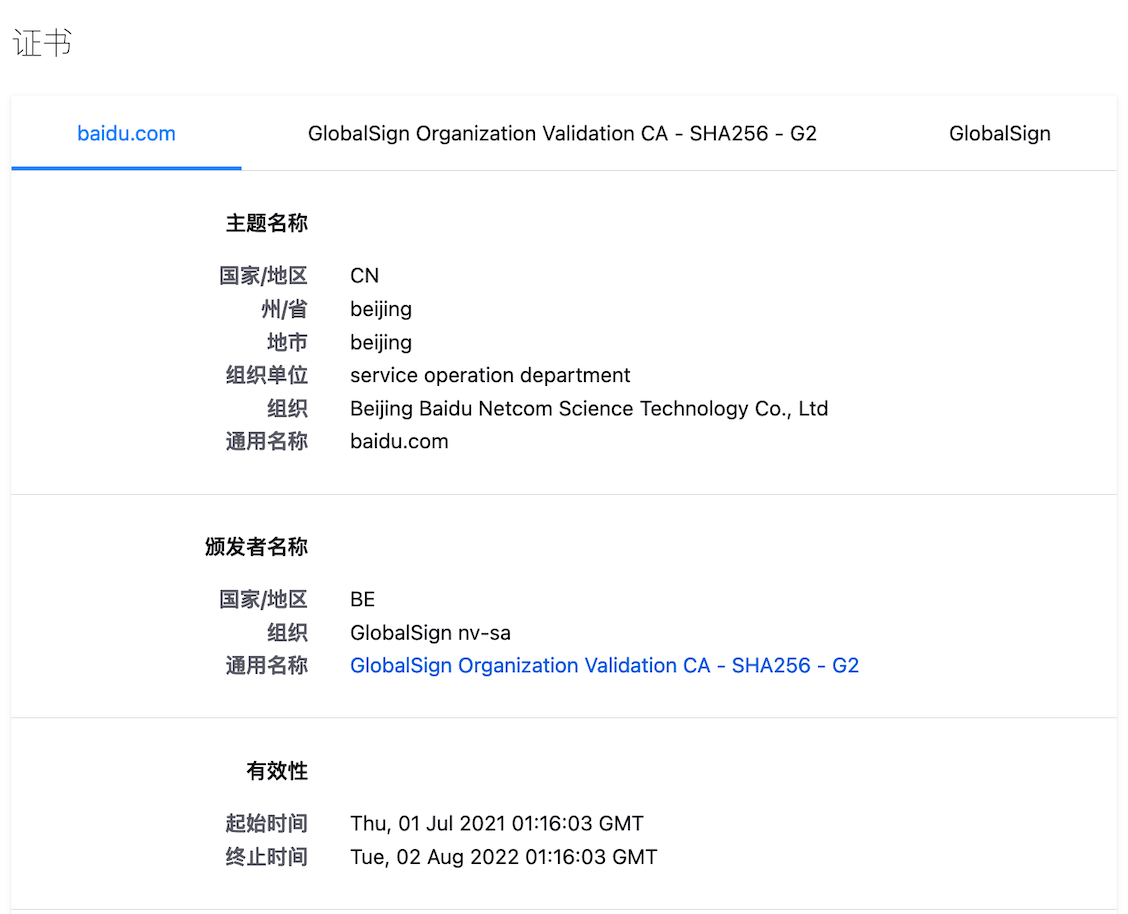This screenshot has height=914, width=1128.
Task: Click the service operation department text
Action: [x=490, y=375]
